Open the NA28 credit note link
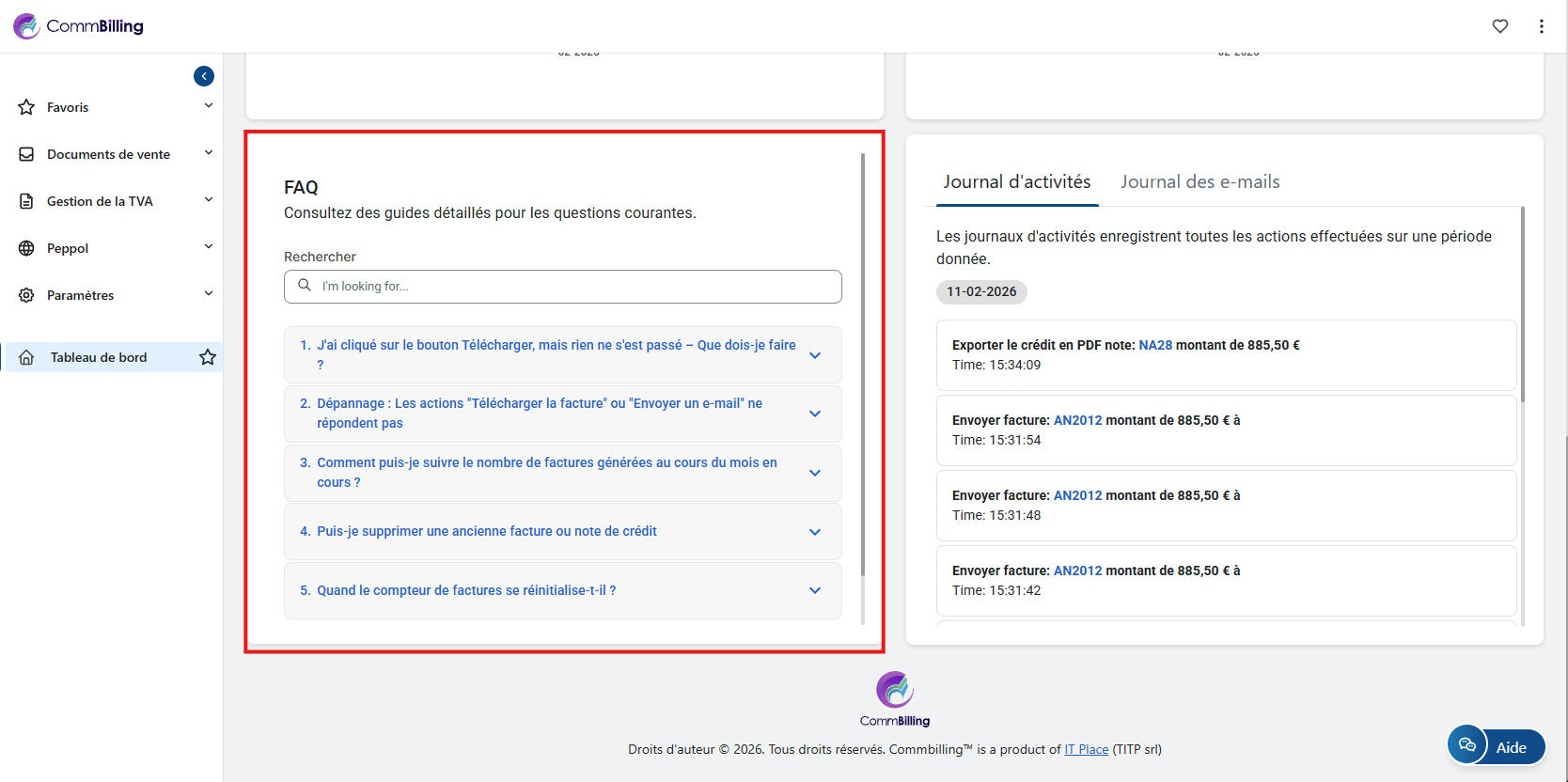 click(1155, 345)
